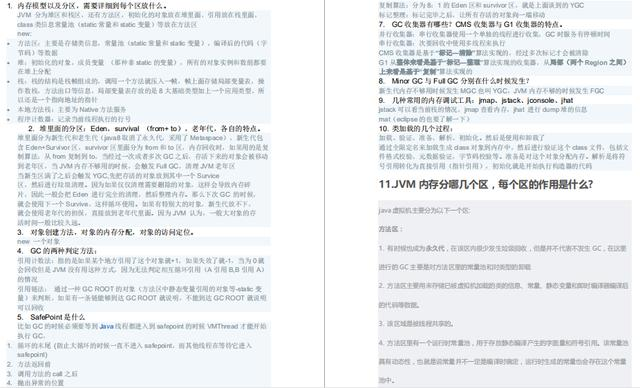
Task: Click list item '3. 调用方法的 call 之后'
Action: [x=42, y=373]
